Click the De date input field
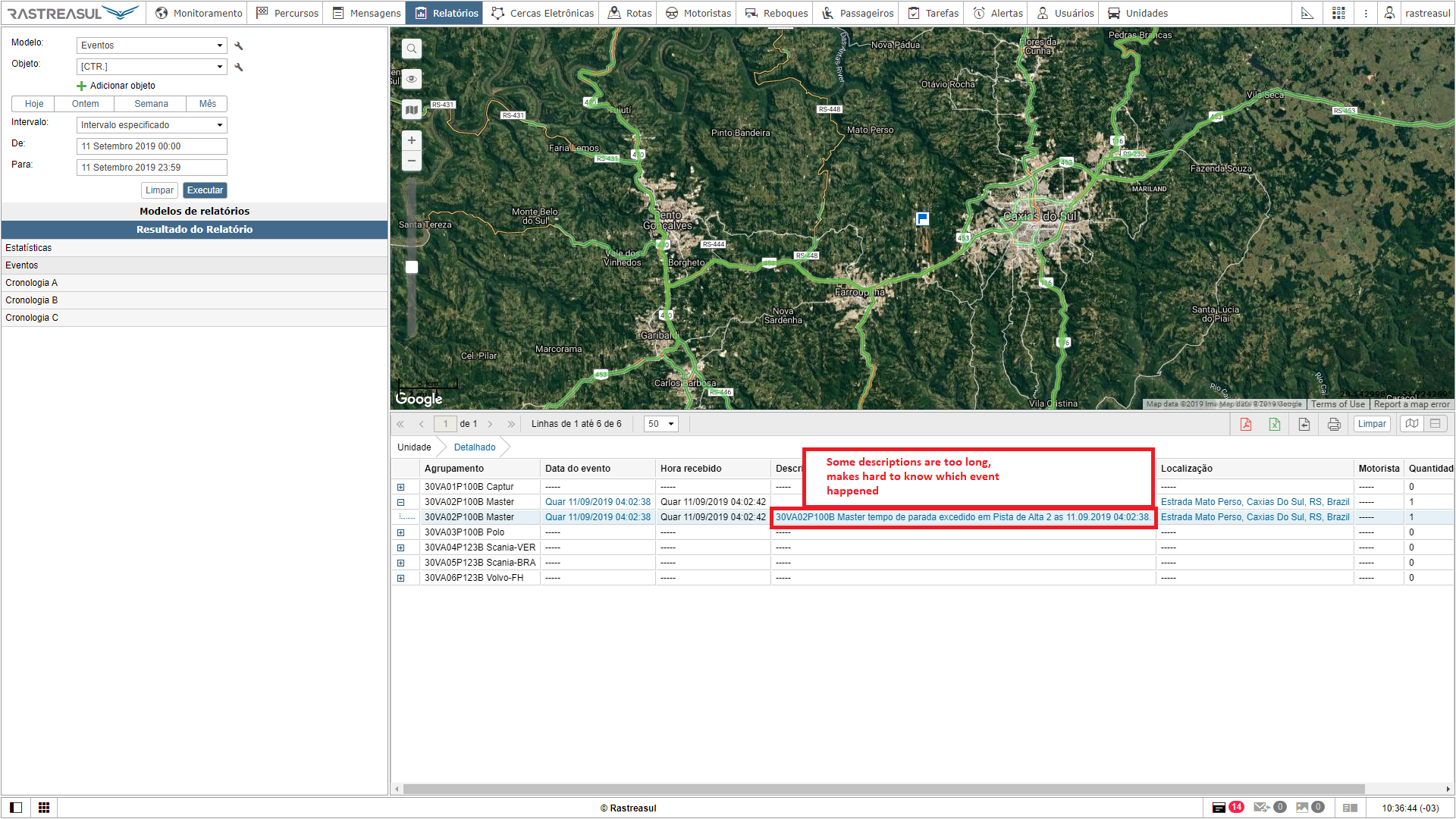The width and height of the screenshot is (1456, 819). pyautogui.click(x=152, y=146)
